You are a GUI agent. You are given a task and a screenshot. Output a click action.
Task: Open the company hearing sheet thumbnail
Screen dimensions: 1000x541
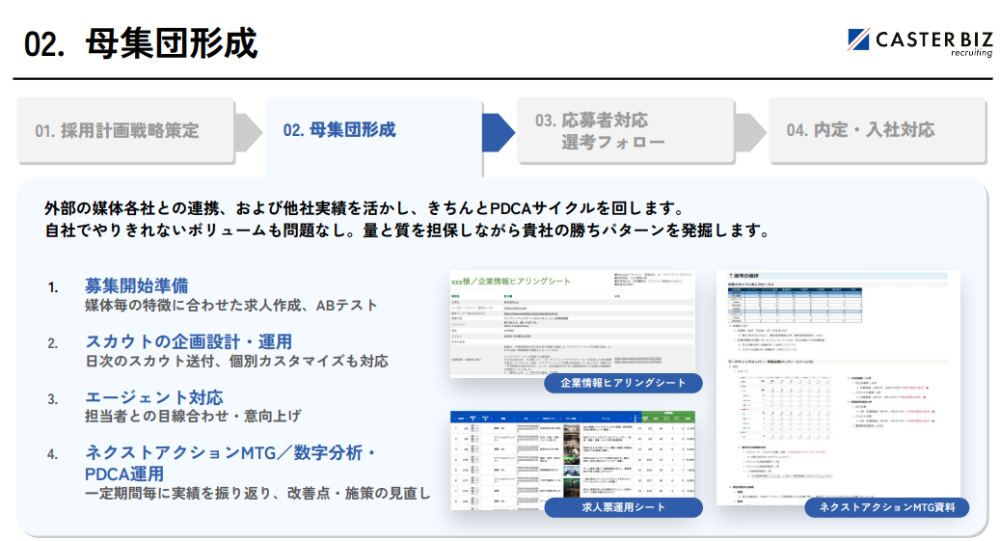[x=572, y=323]
